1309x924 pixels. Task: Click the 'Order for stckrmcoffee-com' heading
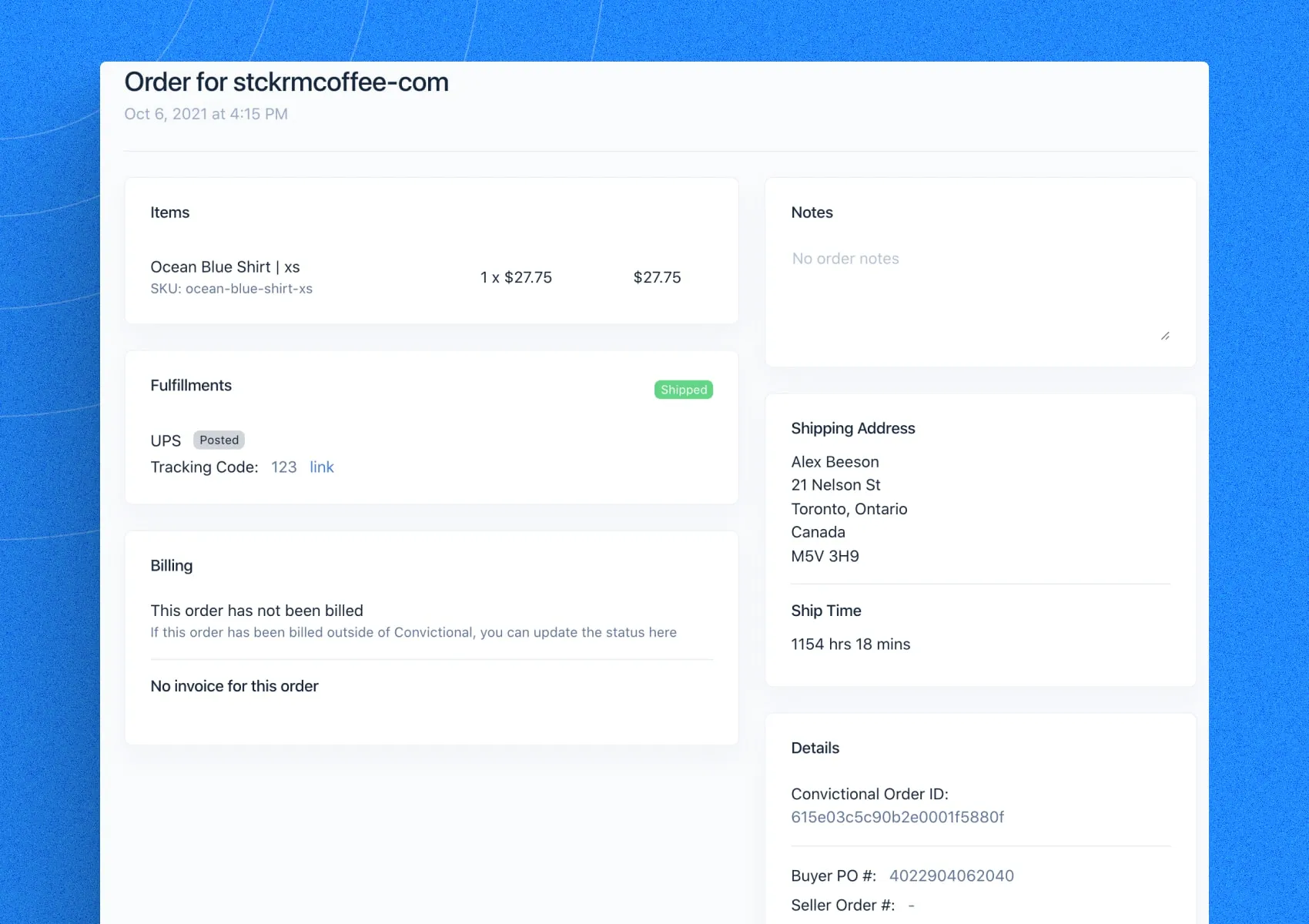click(x=286, y=82)
